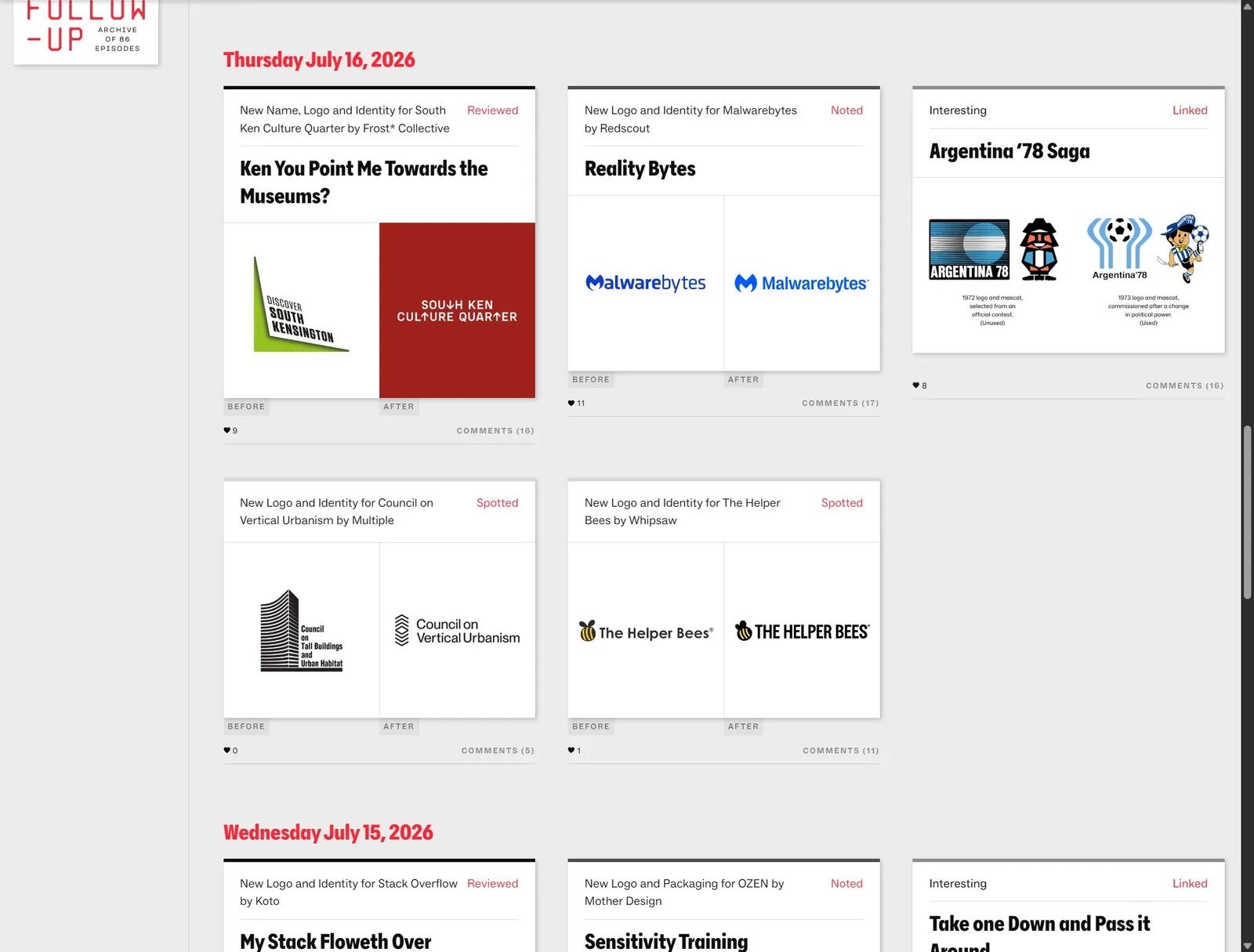Click 'Linked' tag on Argentina '78 post
Image resolution: width=1254 pixels, height=952 pixels.
point(1190,110)
